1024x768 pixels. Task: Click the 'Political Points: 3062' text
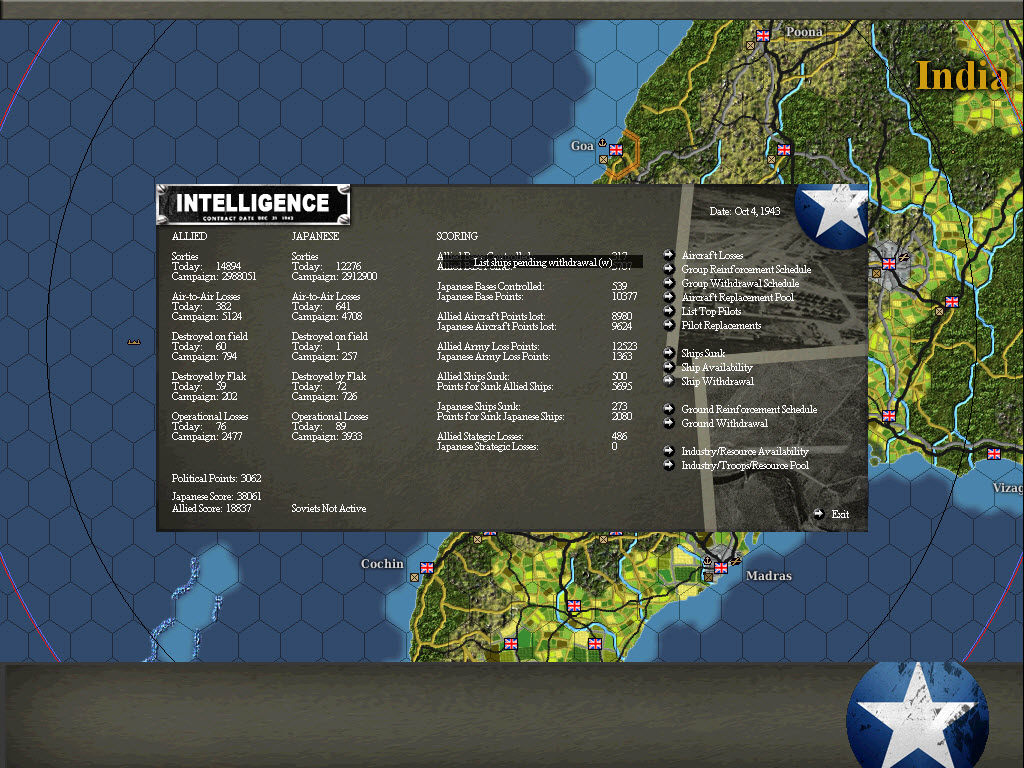(x=216, y=478)
